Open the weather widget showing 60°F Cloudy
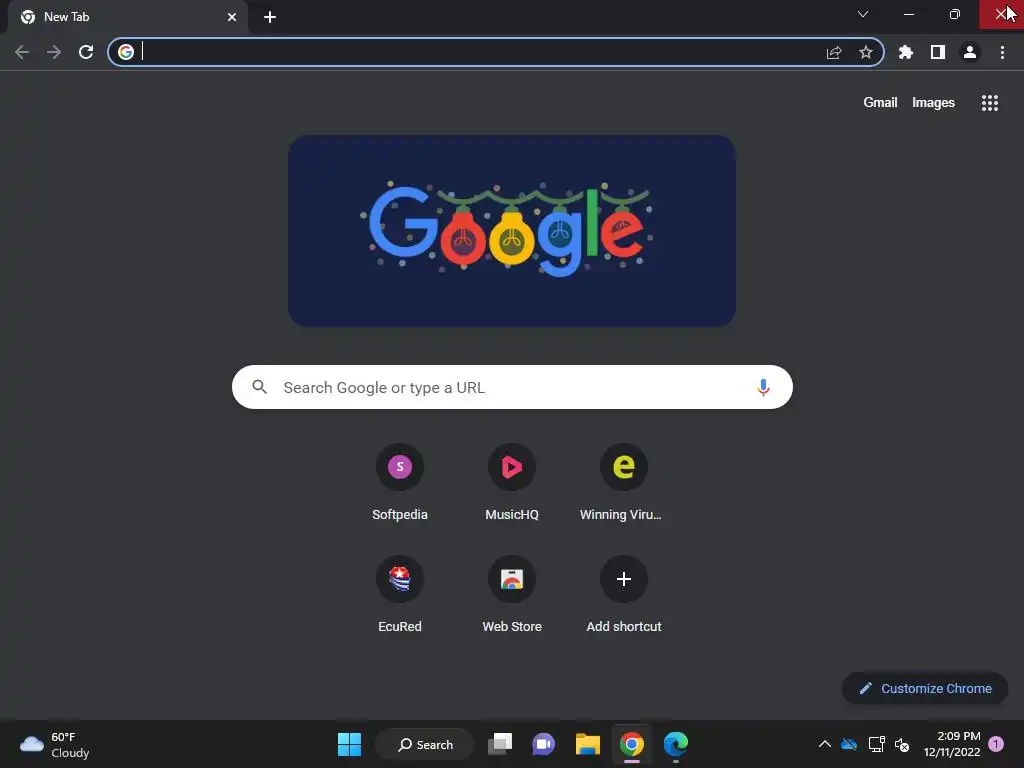Image resolution: width=1024 pixels, height=768 pixels. pos(55,744)
